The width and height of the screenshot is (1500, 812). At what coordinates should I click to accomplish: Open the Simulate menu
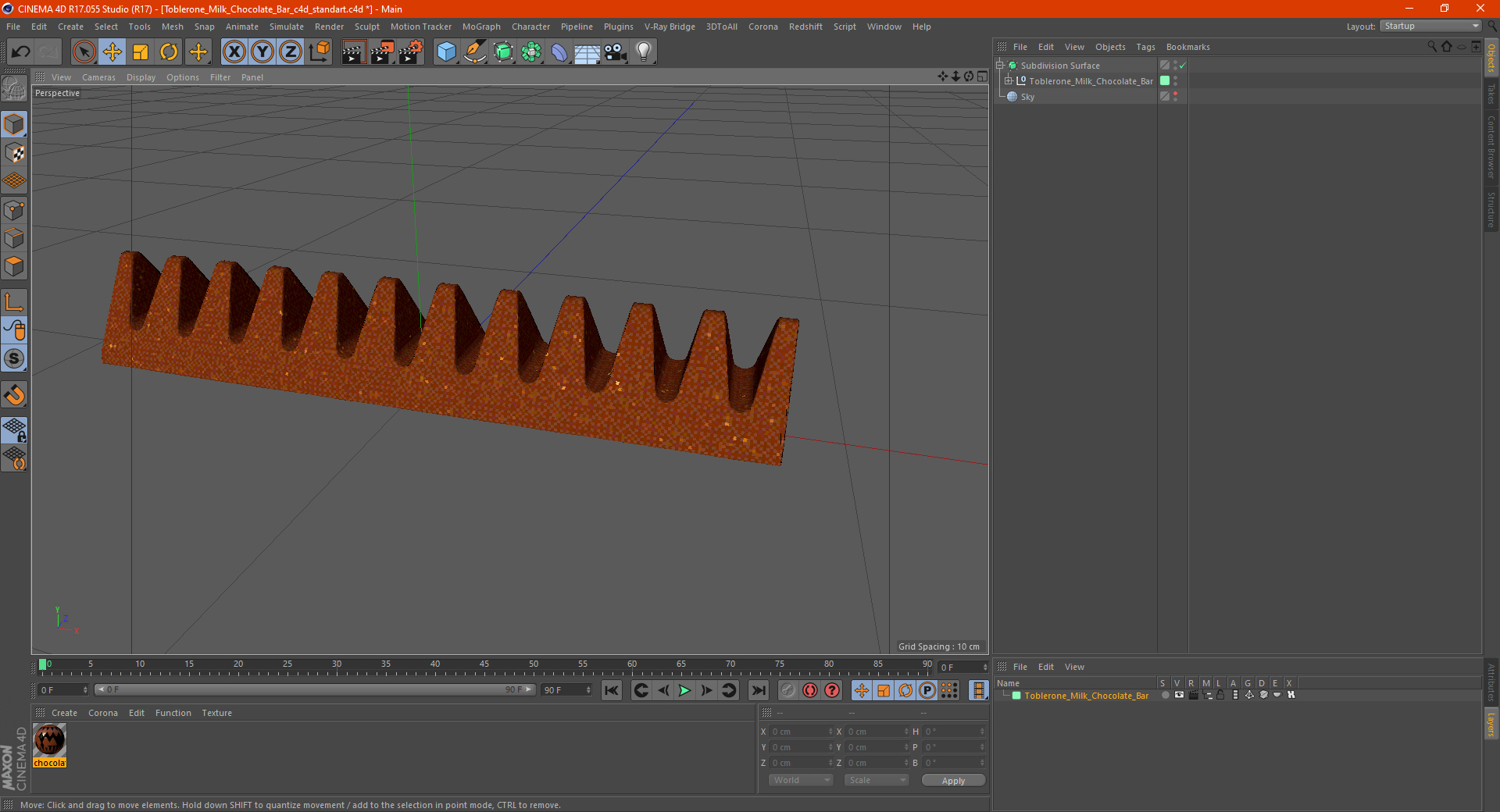tap(286, 27)
